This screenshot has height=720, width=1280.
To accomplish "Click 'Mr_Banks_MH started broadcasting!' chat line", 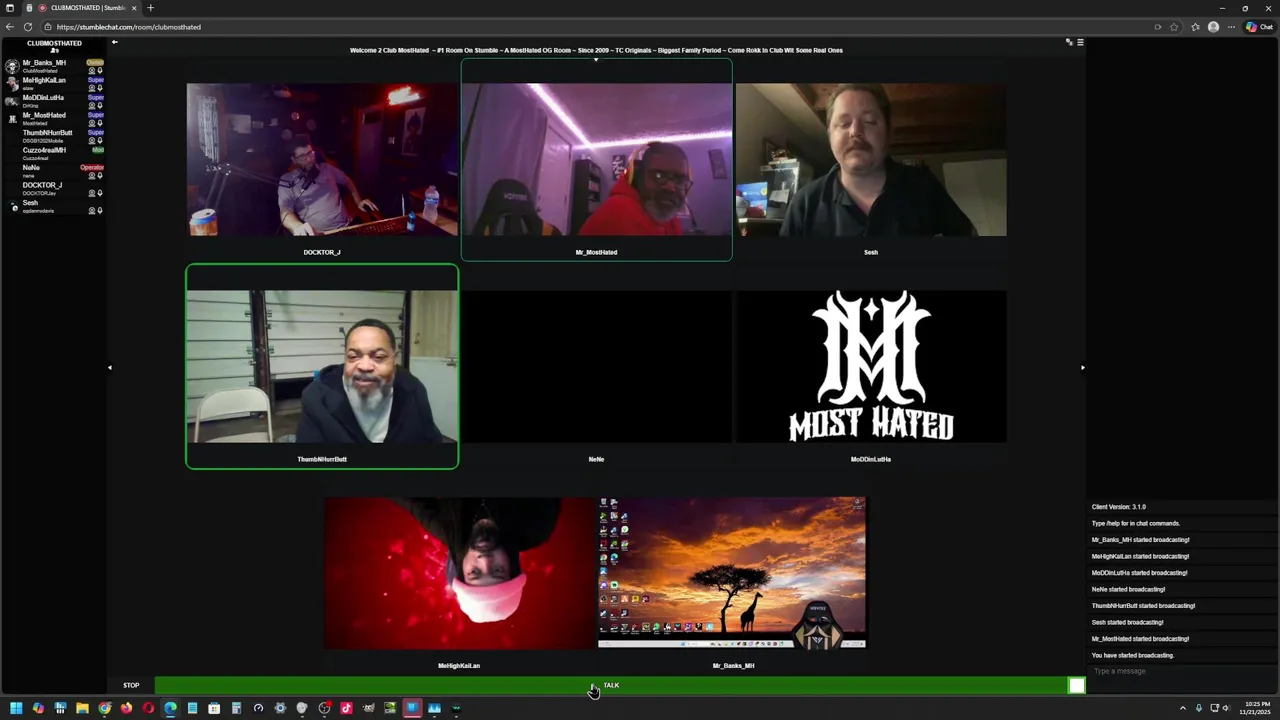I will point(1140,540).
